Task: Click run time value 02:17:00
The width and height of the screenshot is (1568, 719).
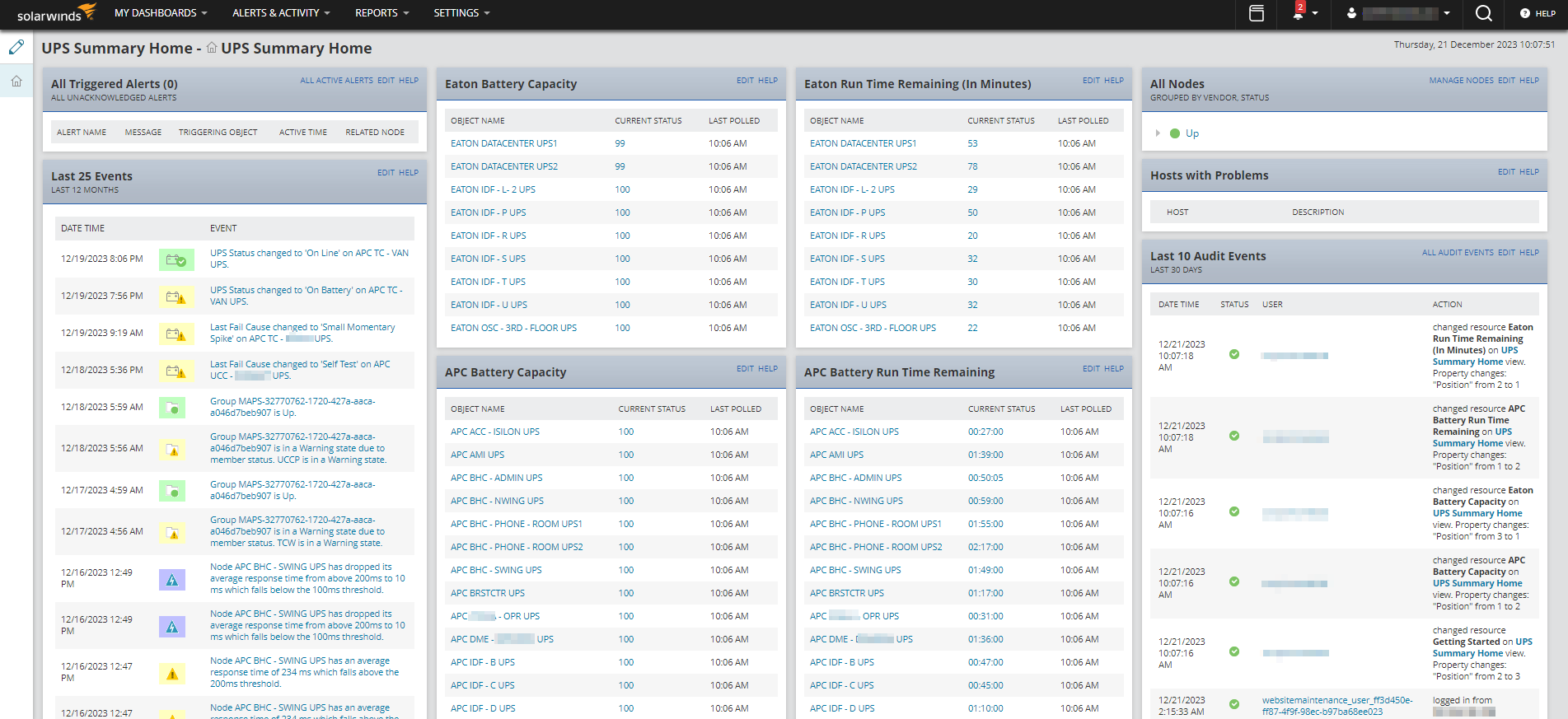Action: [x=985, y=547]
